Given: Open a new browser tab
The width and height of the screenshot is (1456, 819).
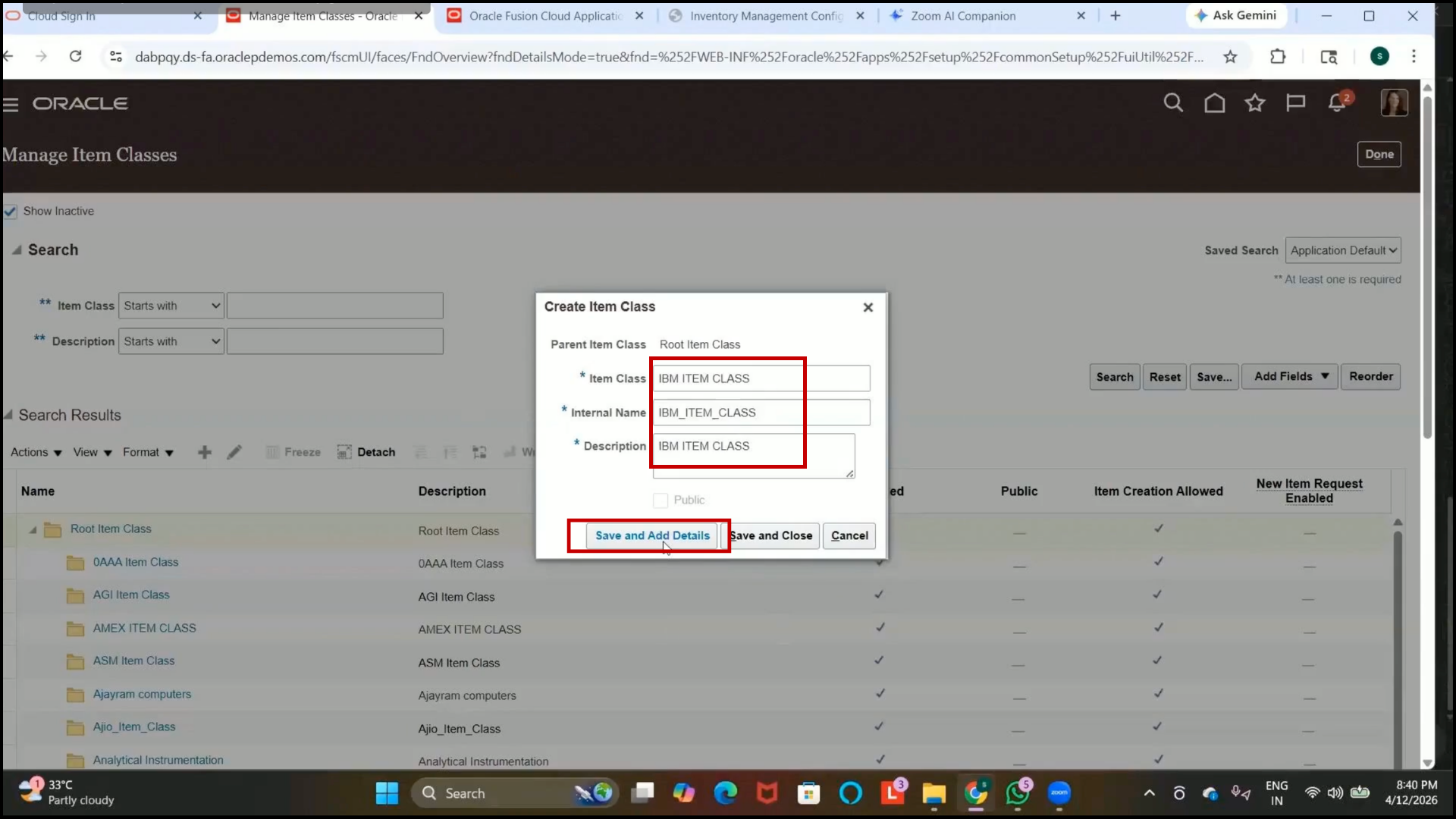Looking at the screenshot, I should [x=1115, y=15].
